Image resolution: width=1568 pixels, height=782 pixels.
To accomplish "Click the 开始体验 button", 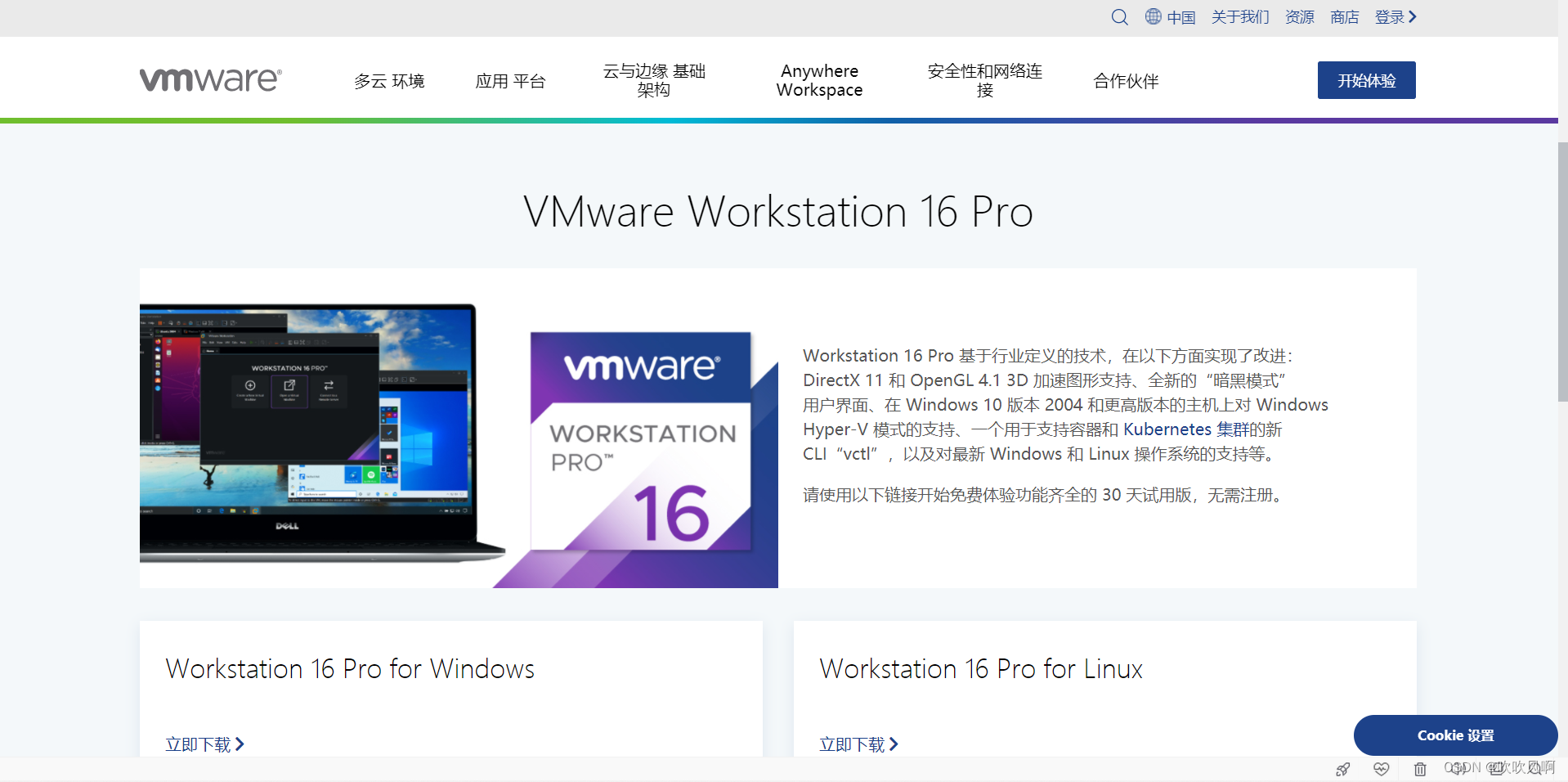I will 1365,80.
